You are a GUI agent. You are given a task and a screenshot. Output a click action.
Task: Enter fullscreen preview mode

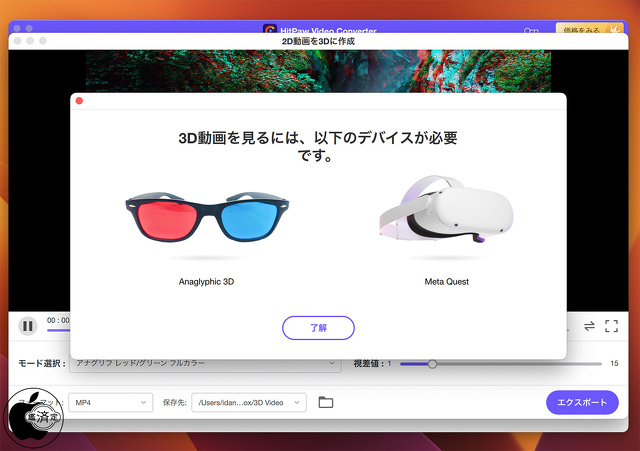611,326
